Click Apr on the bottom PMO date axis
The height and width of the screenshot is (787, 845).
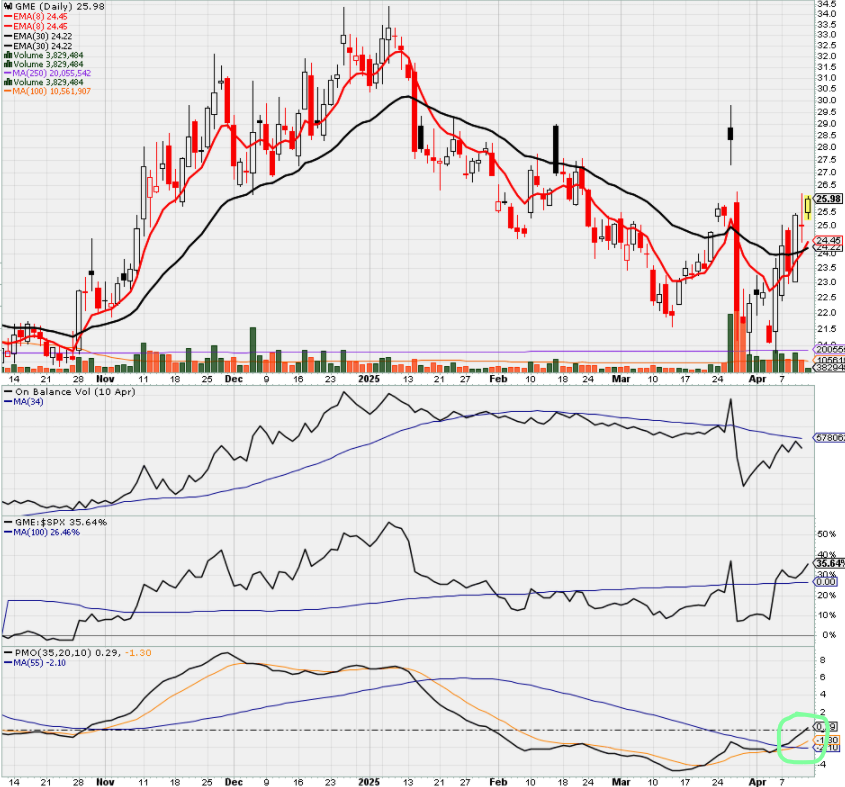coord(758,782)
